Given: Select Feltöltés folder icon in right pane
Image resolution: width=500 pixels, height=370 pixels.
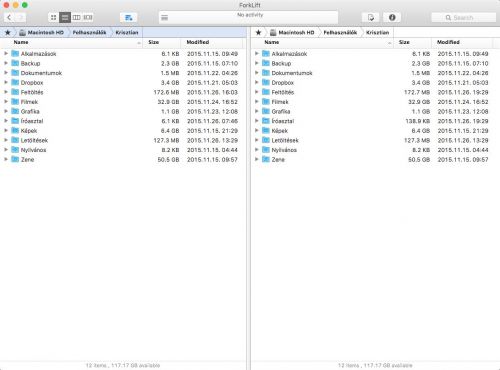Looking at the screenshot, I should click(x=266, y=92).
